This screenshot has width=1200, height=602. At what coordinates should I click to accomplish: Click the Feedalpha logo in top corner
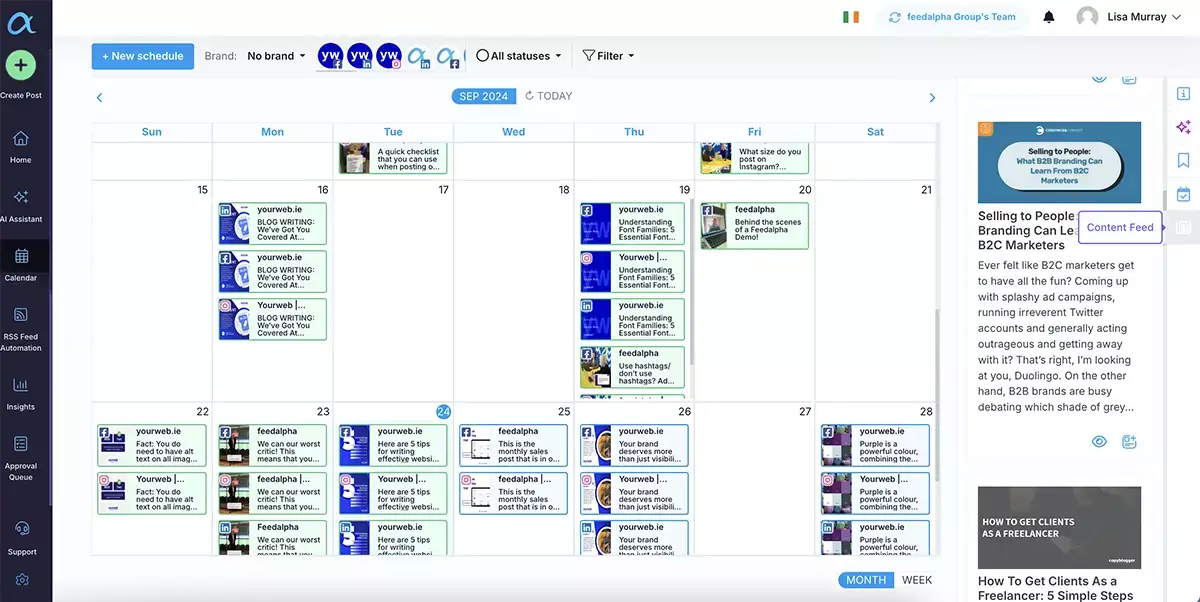[x=21, y=23]
